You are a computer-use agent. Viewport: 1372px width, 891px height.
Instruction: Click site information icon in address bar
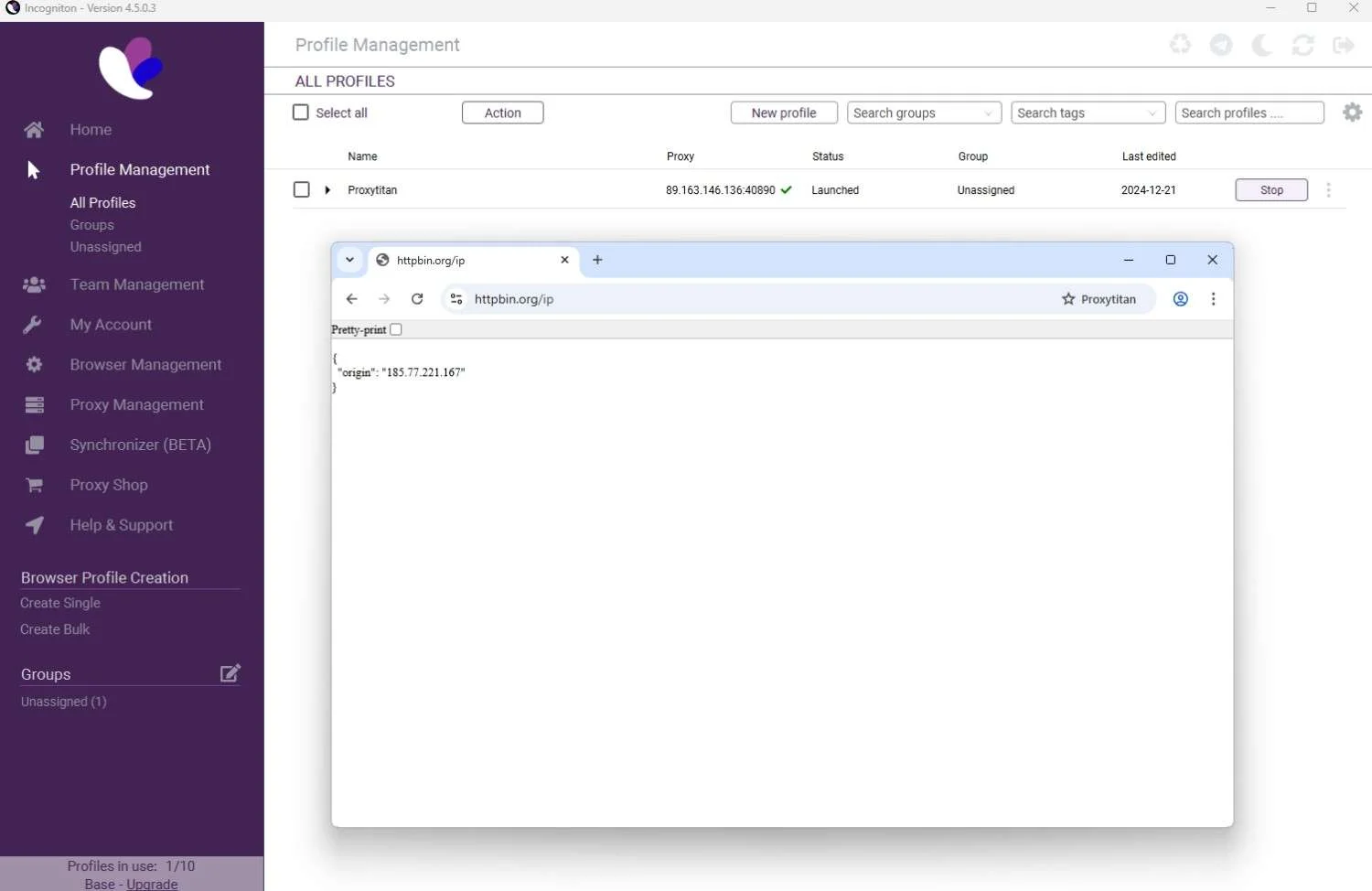click(456, 299)
